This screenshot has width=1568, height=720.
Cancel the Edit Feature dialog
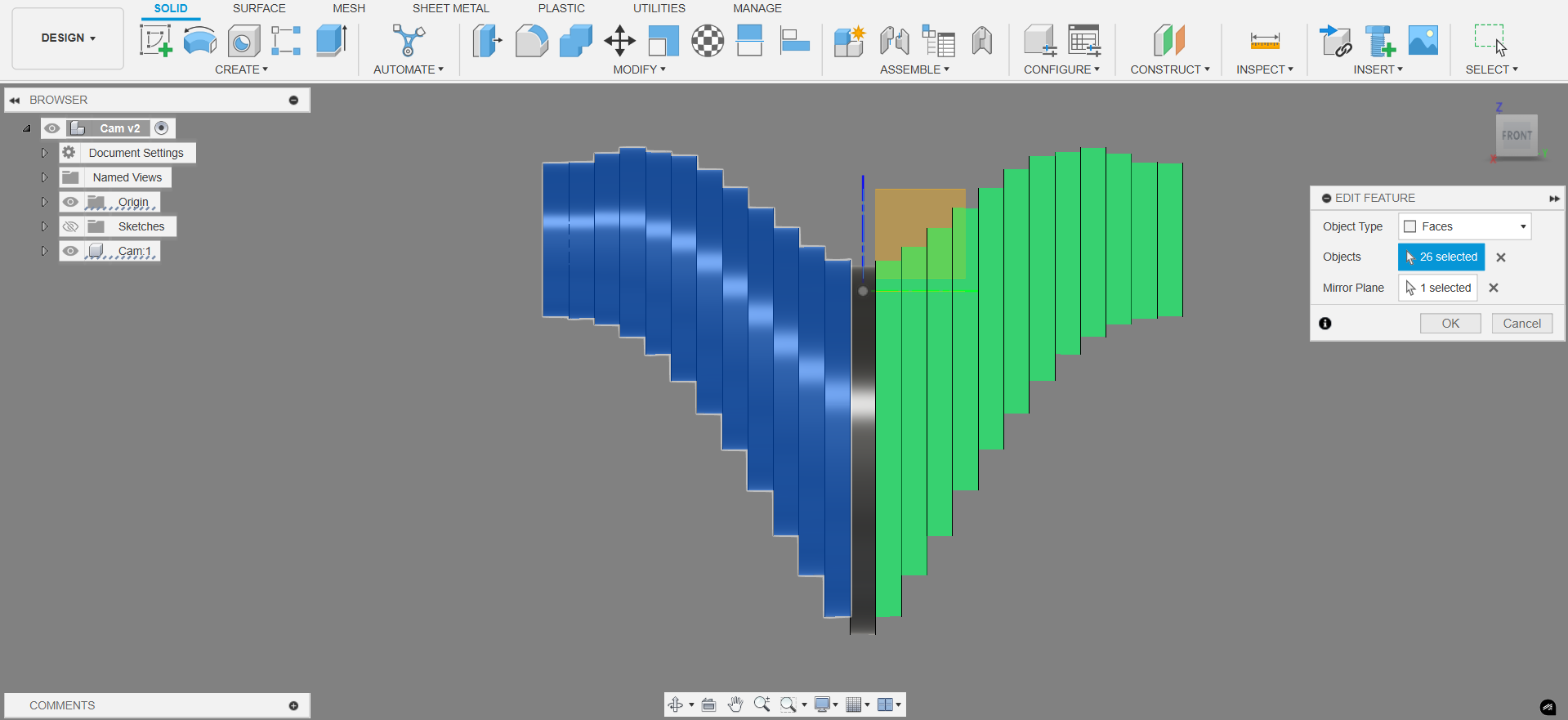tap(1521, 324)
